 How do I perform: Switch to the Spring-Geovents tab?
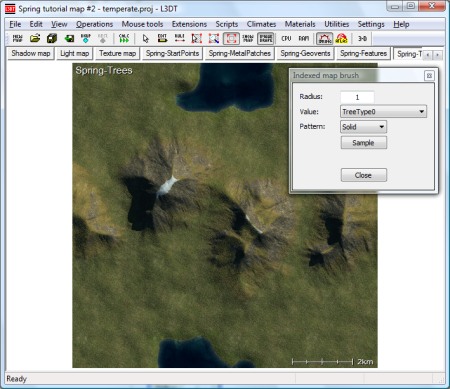pos(305,53)
